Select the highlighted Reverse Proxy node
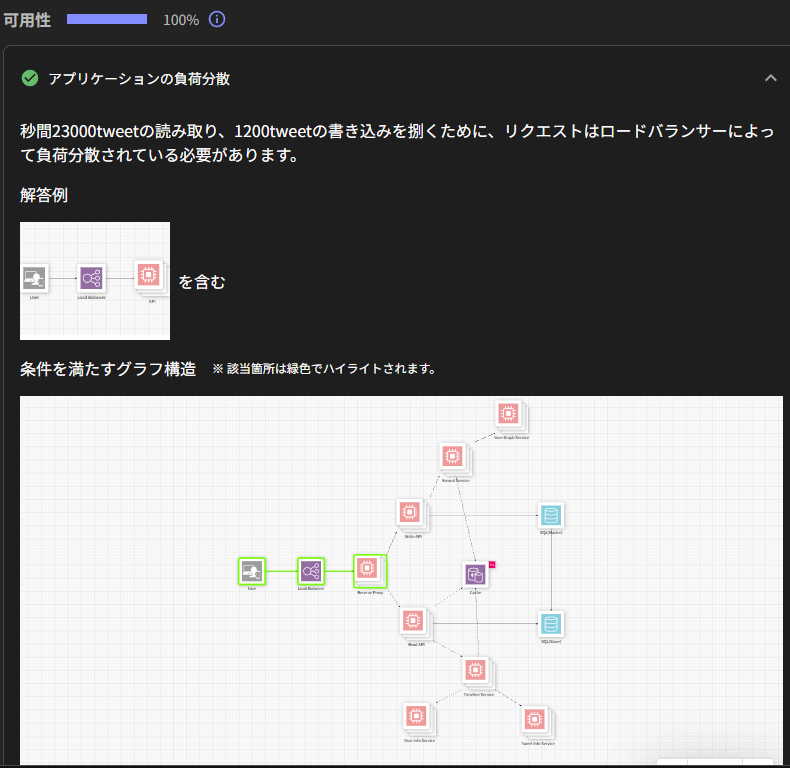This screenshot has width=790, height=768. click(x=370, y=571)
